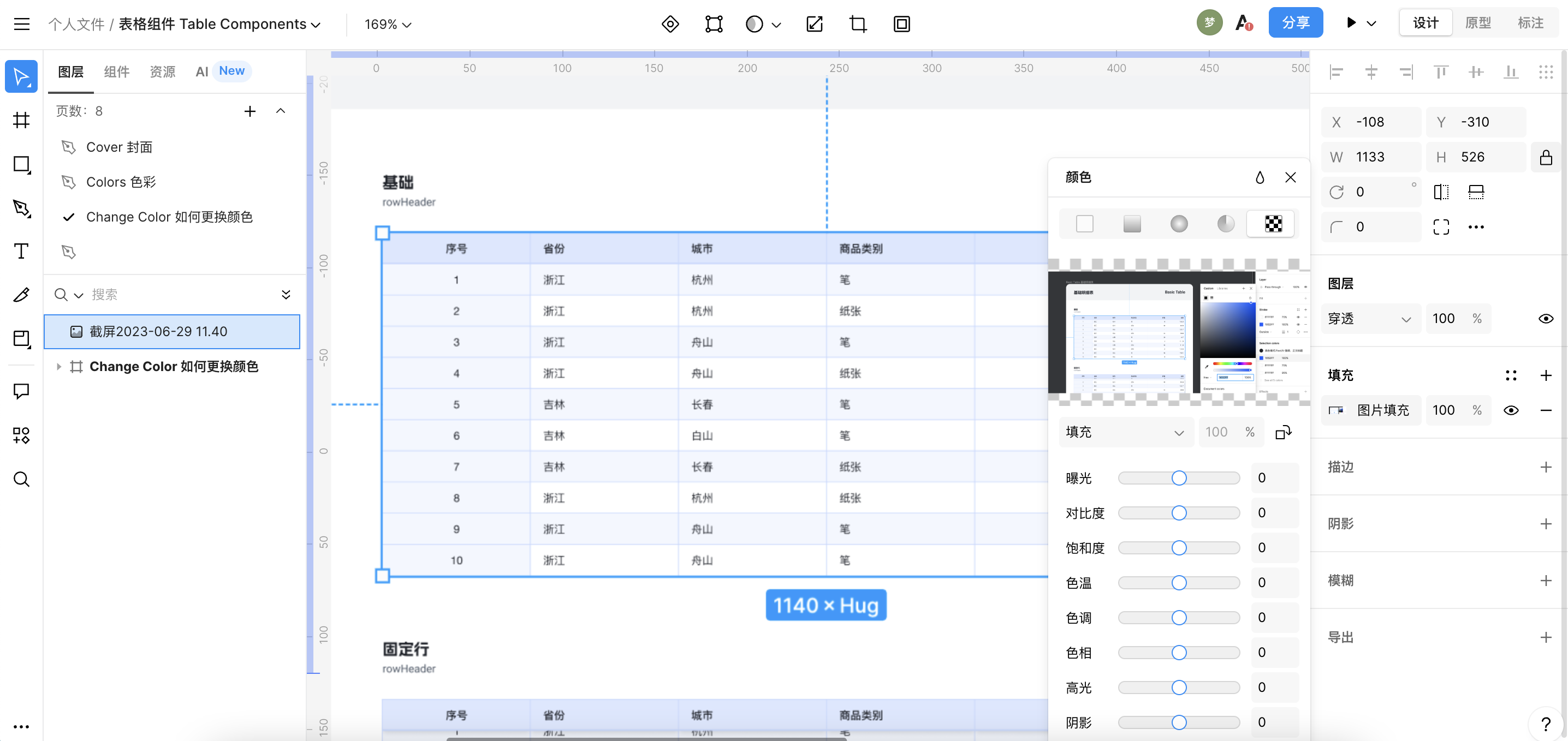This screenshot has width=1568, height=741.
Task: Open more tools ellipsis at bottom left
Action: coord(21,726)
